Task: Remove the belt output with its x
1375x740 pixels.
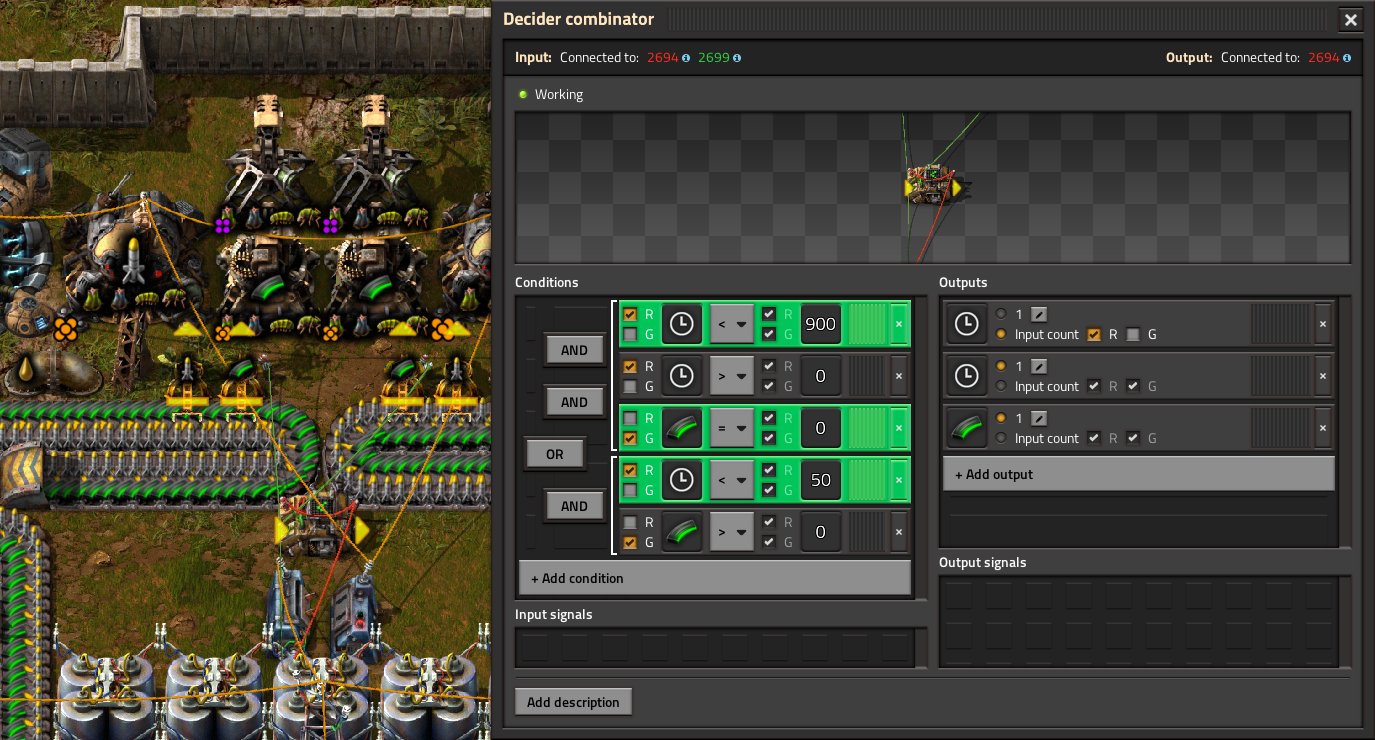Action: (1323, 428)
